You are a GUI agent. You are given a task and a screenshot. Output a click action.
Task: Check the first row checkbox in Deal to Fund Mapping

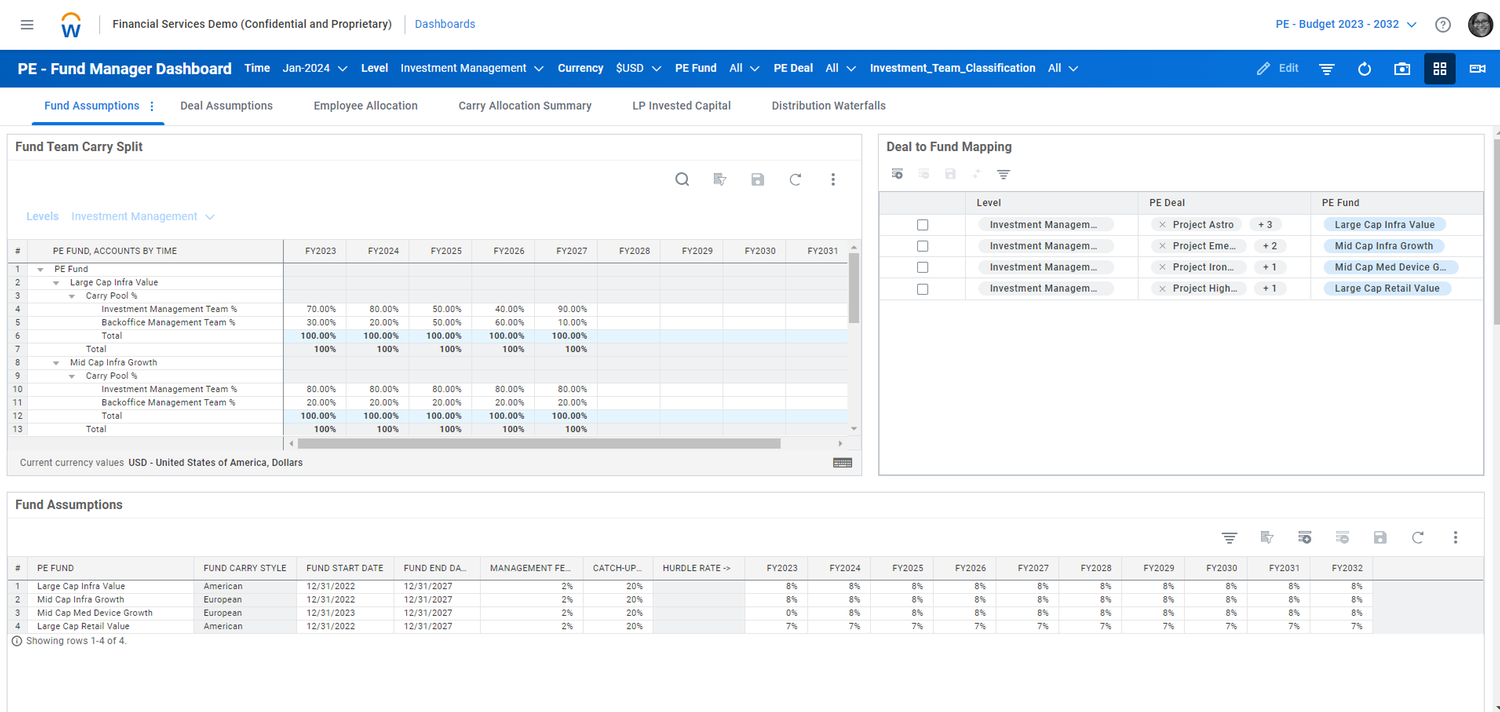pos(922,224)
